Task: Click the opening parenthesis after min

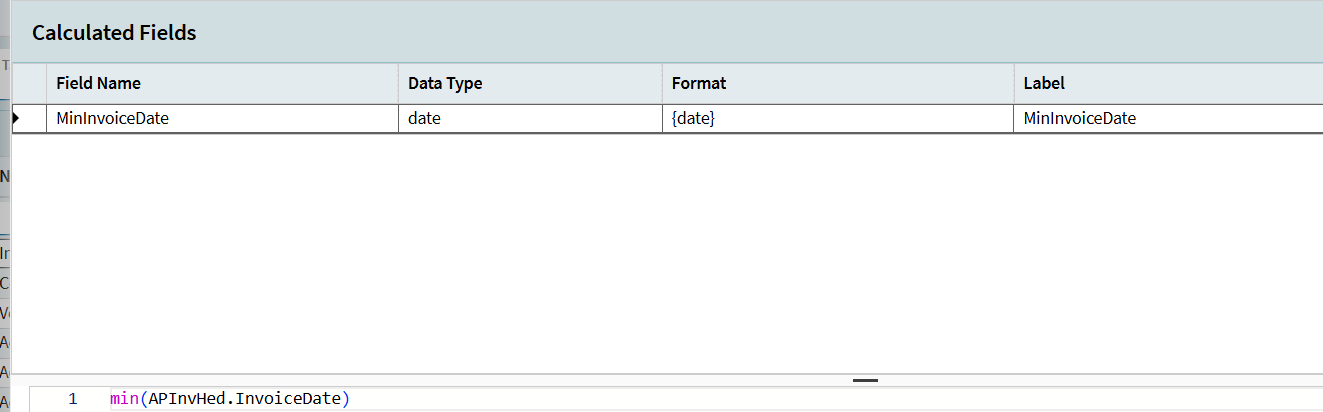Action: point(143,399)
